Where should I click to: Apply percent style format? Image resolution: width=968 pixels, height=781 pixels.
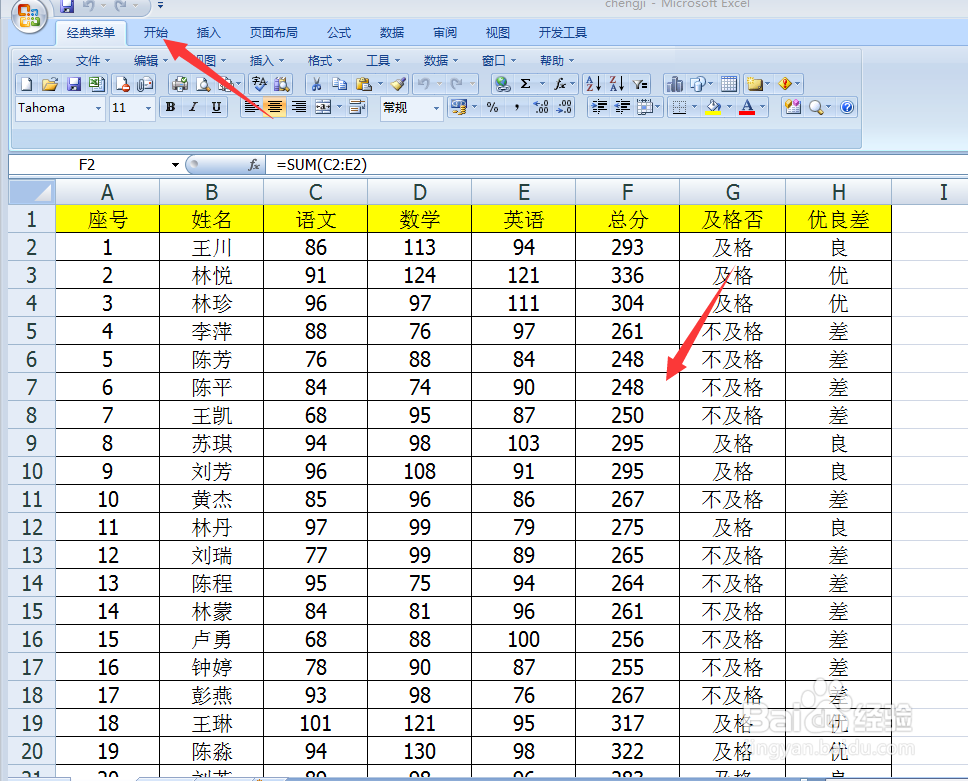[x=492, y=107]
